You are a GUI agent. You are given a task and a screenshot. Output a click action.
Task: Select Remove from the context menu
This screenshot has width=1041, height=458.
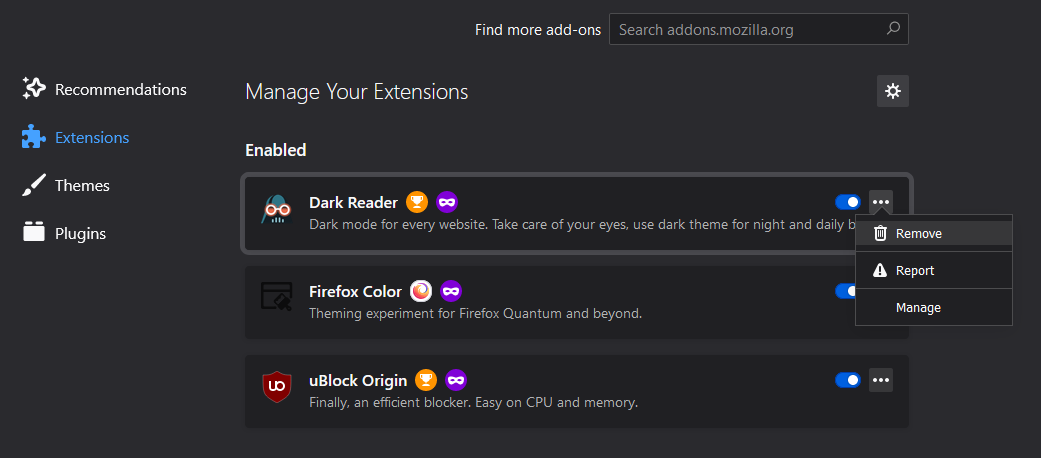tap(918, 233)
